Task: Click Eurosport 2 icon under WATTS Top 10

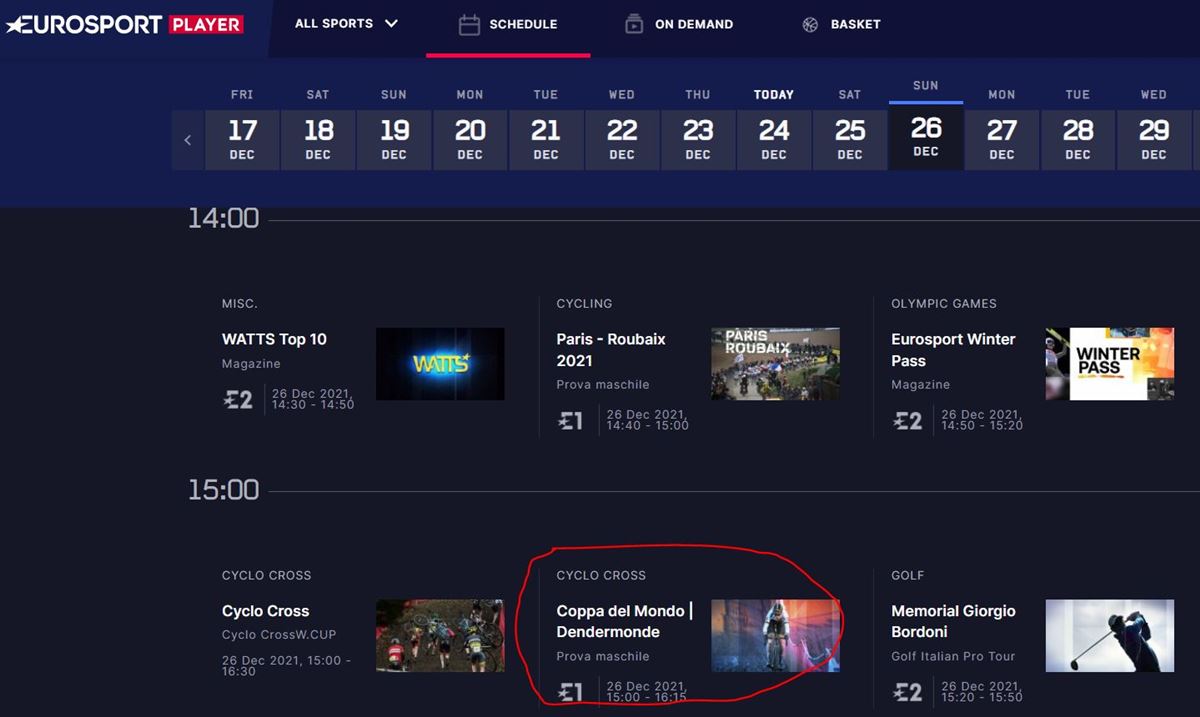Action: pos(238,400)
